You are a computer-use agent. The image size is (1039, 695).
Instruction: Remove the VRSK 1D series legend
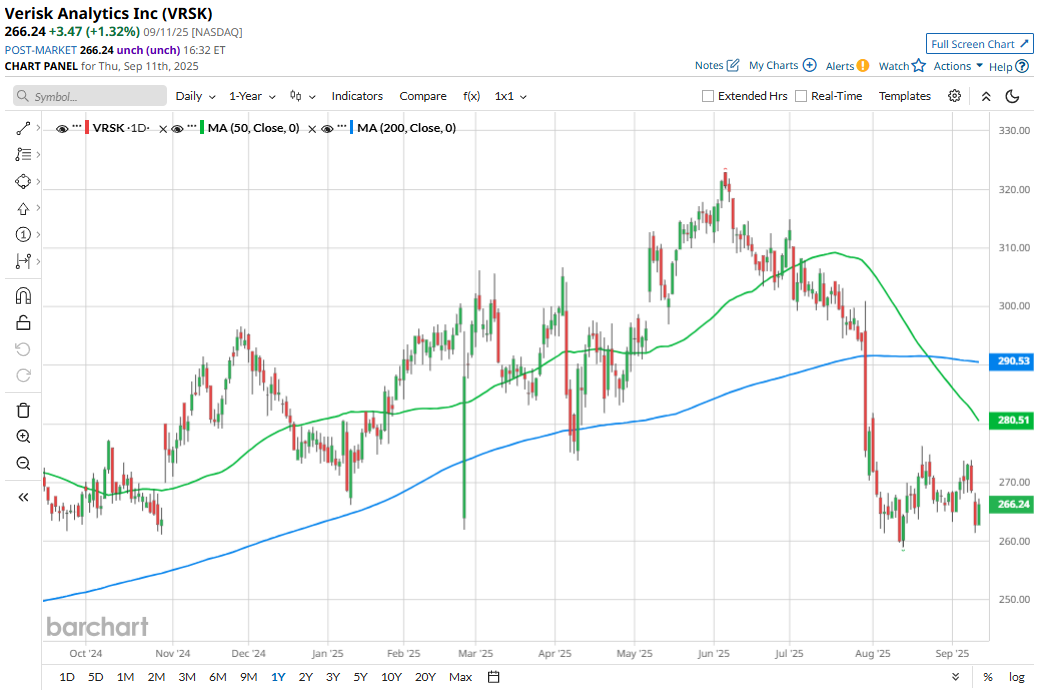(163, 129)
